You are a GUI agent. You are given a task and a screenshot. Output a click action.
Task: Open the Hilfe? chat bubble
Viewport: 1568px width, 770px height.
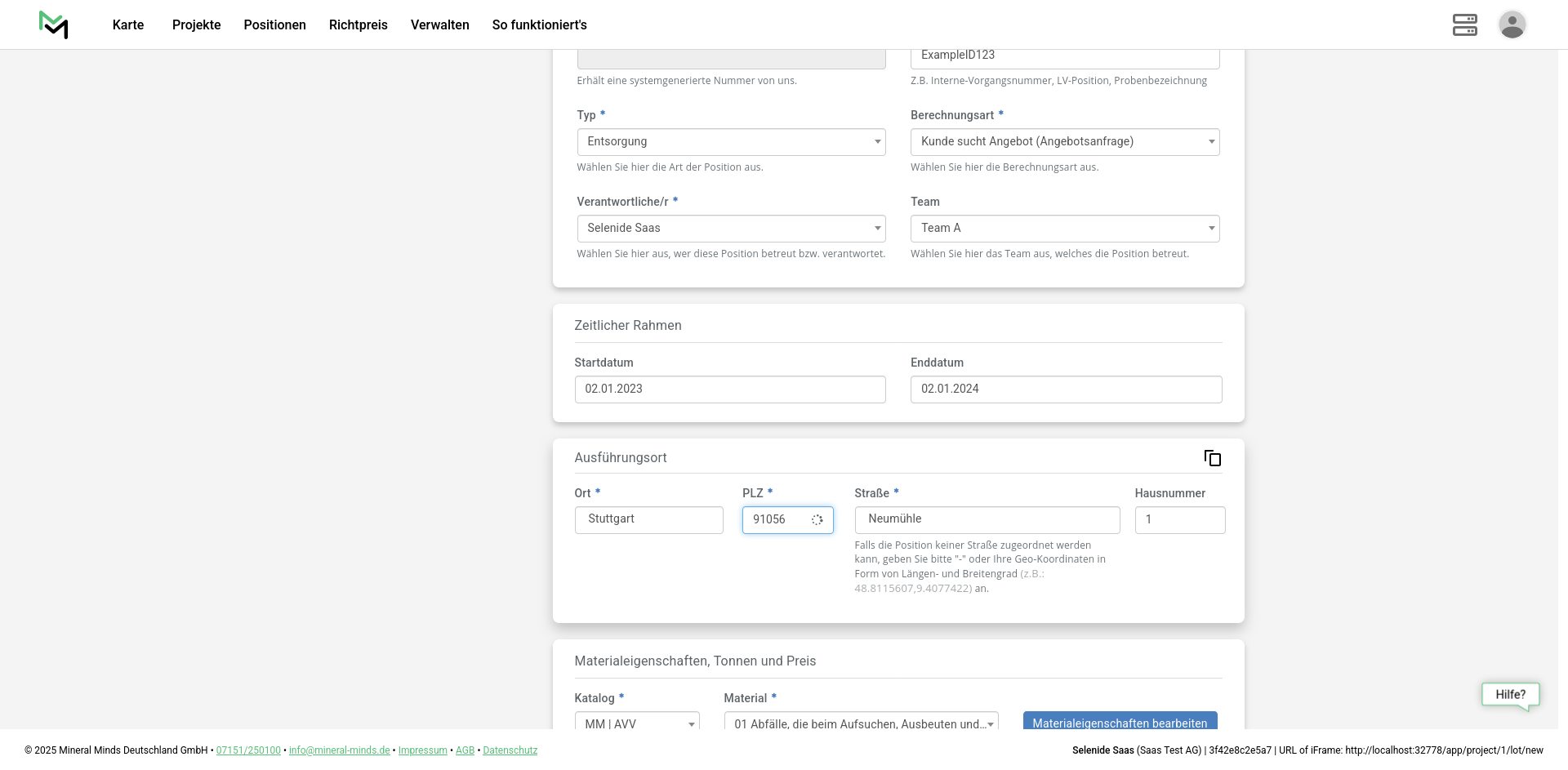[1510, 695]
